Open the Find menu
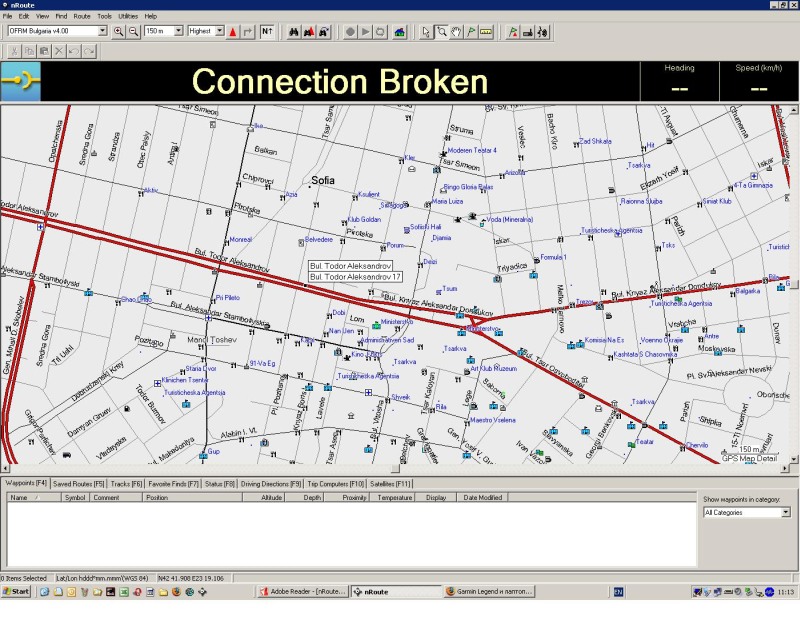Screen dimensions: 800x636 61,16
